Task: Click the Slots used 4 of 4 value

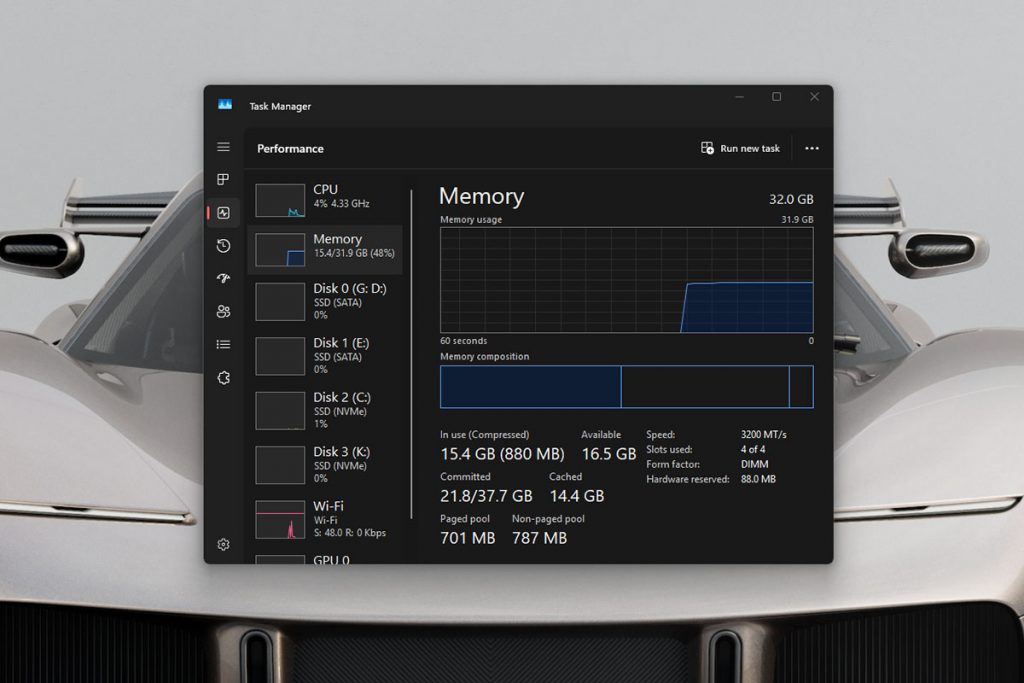Action: click(x=752, y=449)
